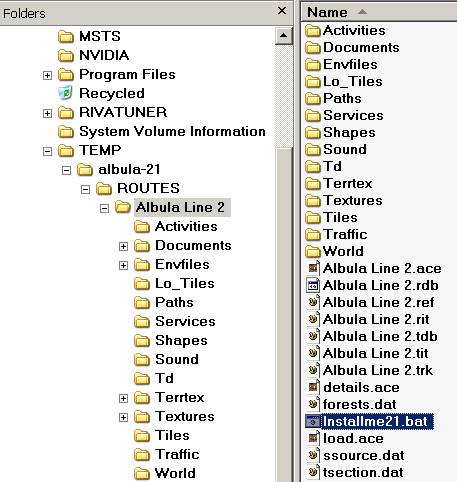Expand the Textures subfolder in tree
457x482 pixels.
[123, 417]
